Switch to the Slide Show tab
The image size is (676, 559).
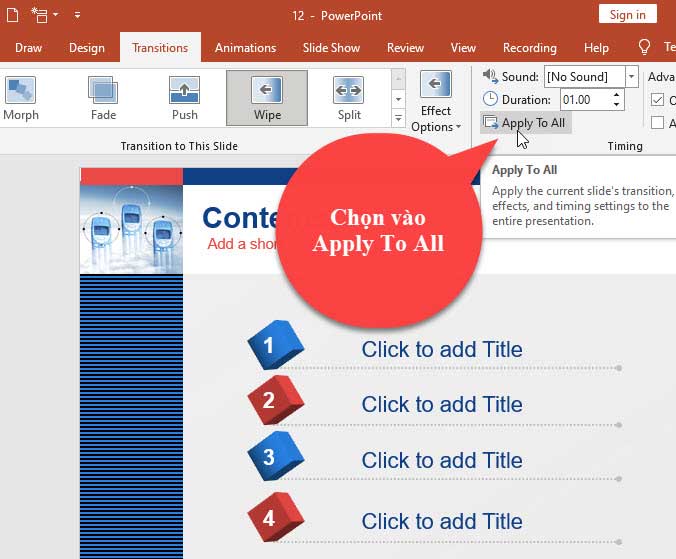point(331,47)
